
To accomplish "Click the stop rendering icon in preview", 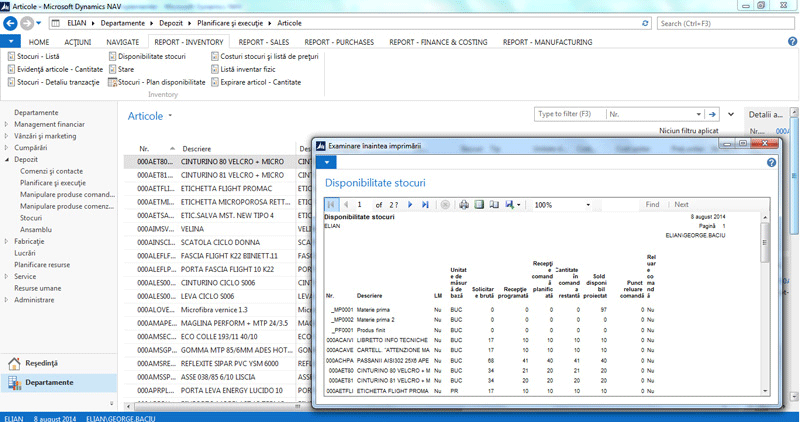I will (x=445, y=204).
